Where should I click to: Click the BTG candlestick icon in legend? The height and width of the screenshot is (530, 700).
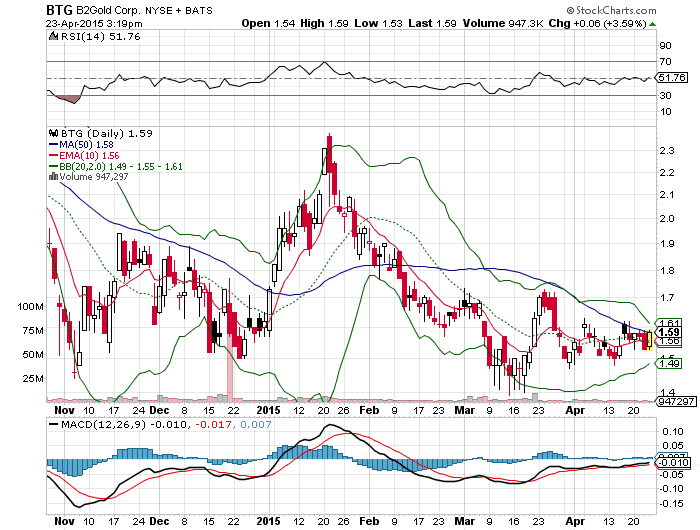tap(54, 133)
